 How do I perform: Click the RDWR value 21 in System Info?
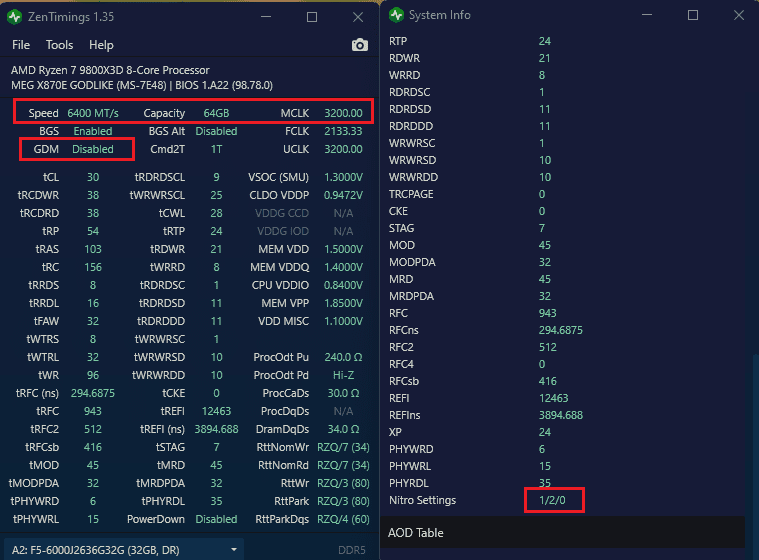pyautogui.click(x=545, y=58)
